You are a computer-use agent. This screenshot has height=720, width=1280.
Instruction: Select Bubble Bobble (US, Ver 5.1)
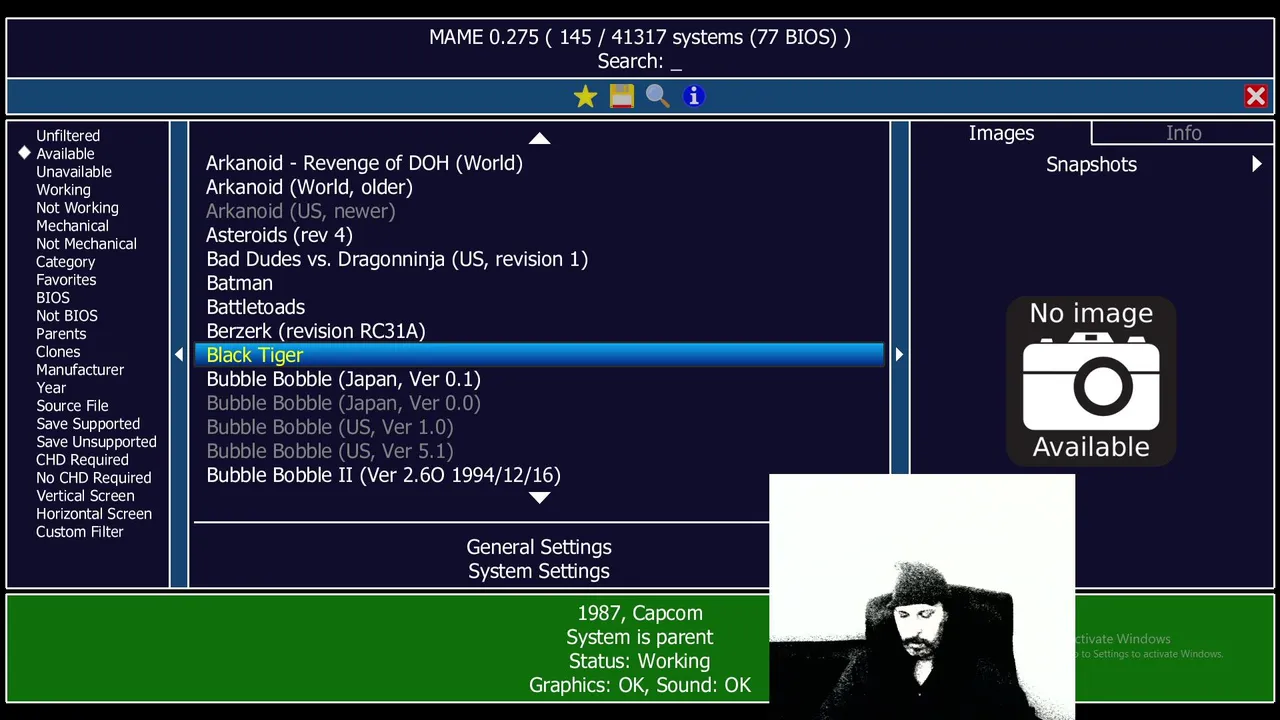pyautogui.click(x=539, y=451)
